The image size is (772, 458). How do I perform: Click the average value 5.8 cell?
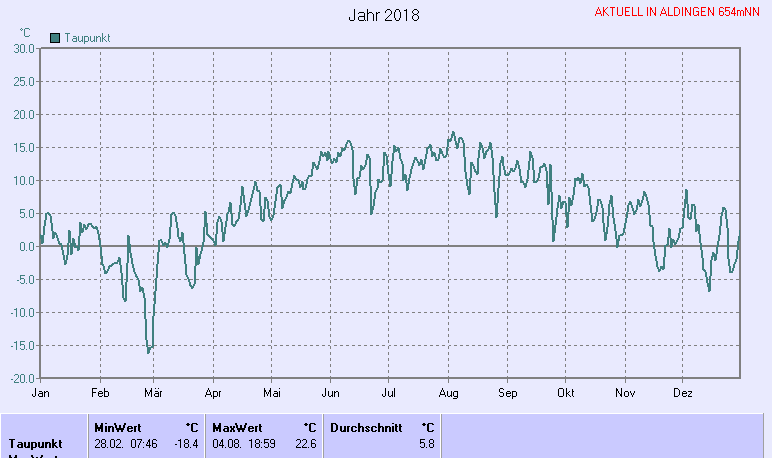[x=427, y=443]
